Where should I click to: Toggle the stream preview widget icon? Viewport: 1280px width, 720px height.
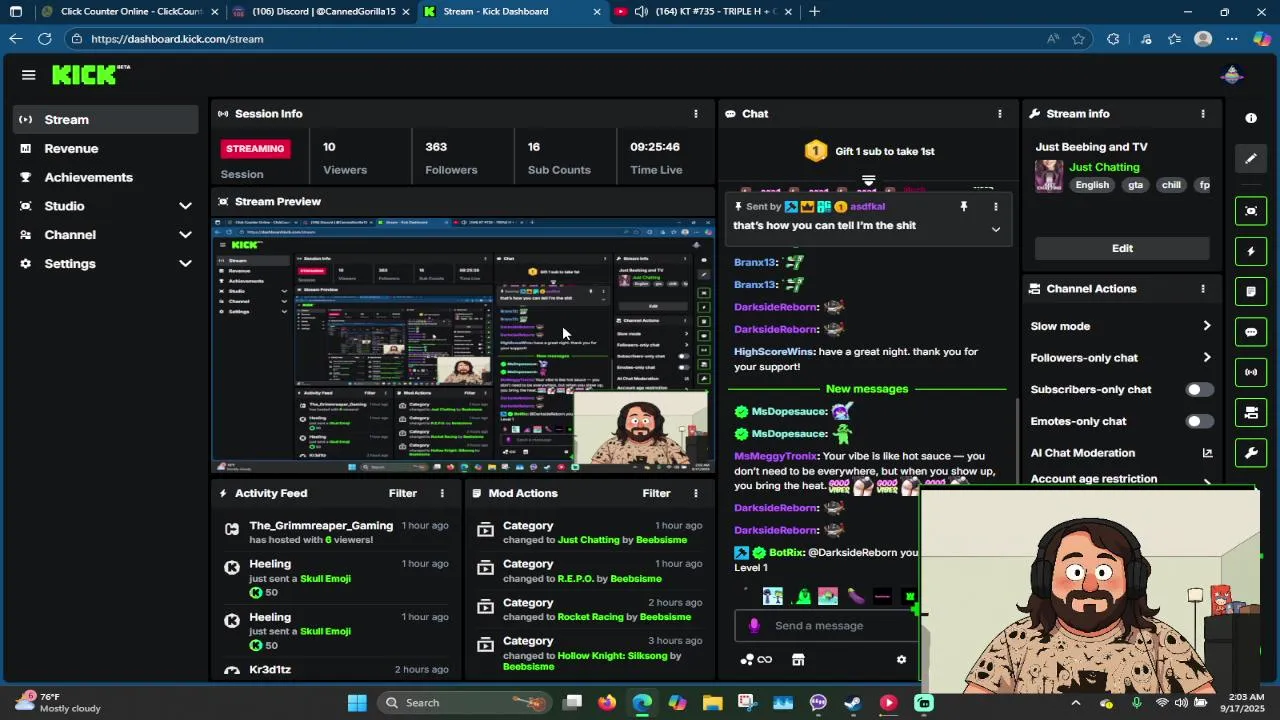click(x=1251, y=211)
